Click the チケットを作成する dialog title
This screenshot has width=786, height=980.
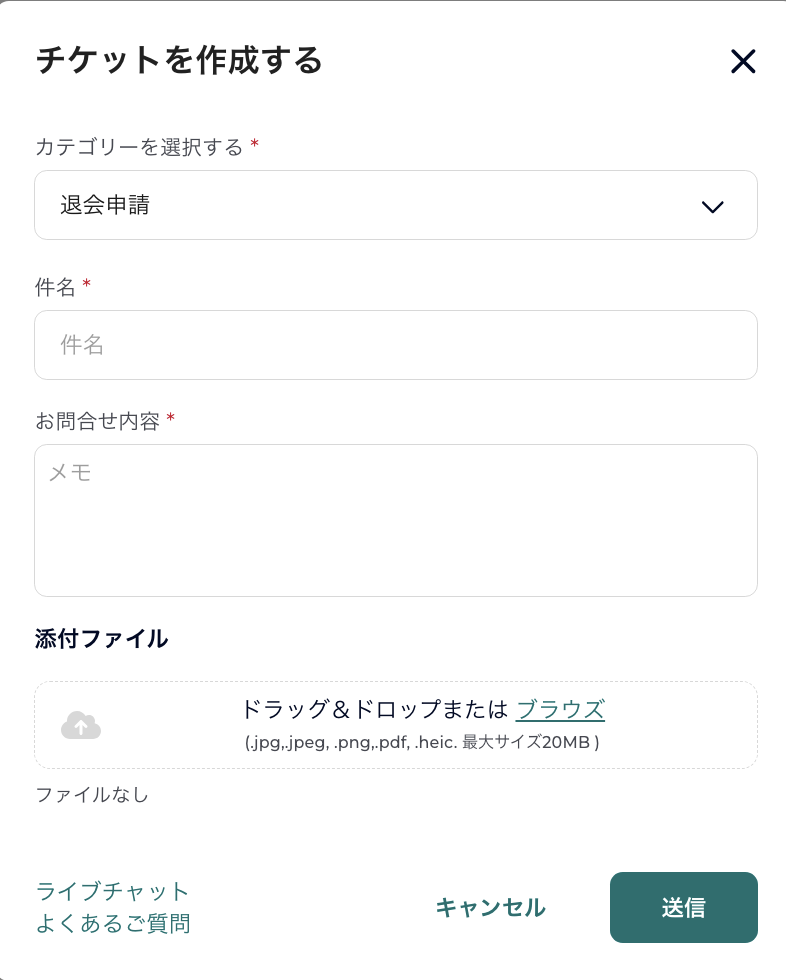[x=179, y=61]
